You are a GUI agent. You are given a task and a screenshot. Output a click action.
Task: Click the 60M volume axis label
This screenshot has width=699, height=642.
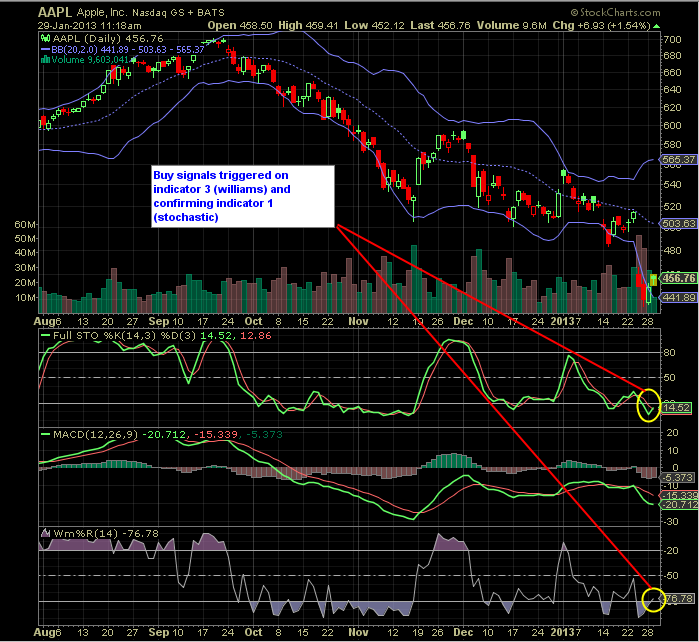[x=25, y=224]
